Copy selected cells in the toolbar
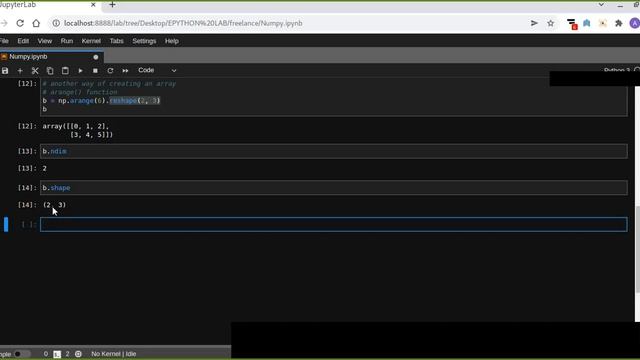This screenshot has height=360, width=640. pyautogui.click(x=50, y=71)
